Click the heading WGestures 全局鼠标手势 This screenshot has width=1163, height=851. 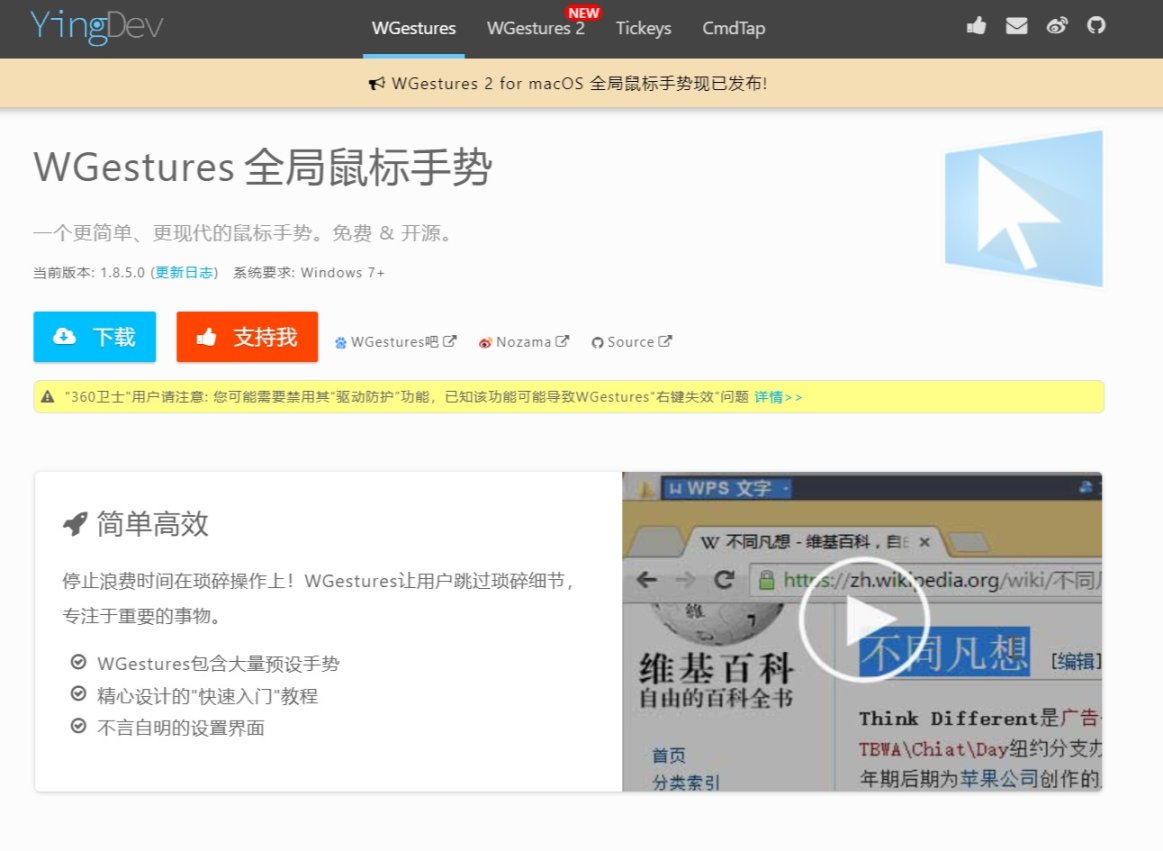(x=263, y=166)
